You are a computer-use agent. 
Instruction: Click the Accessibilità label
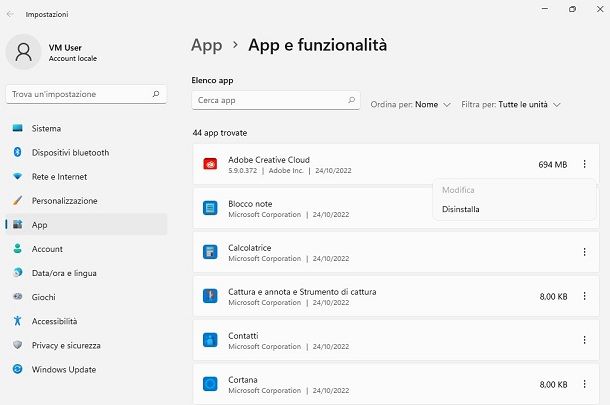tap(54, 321)
